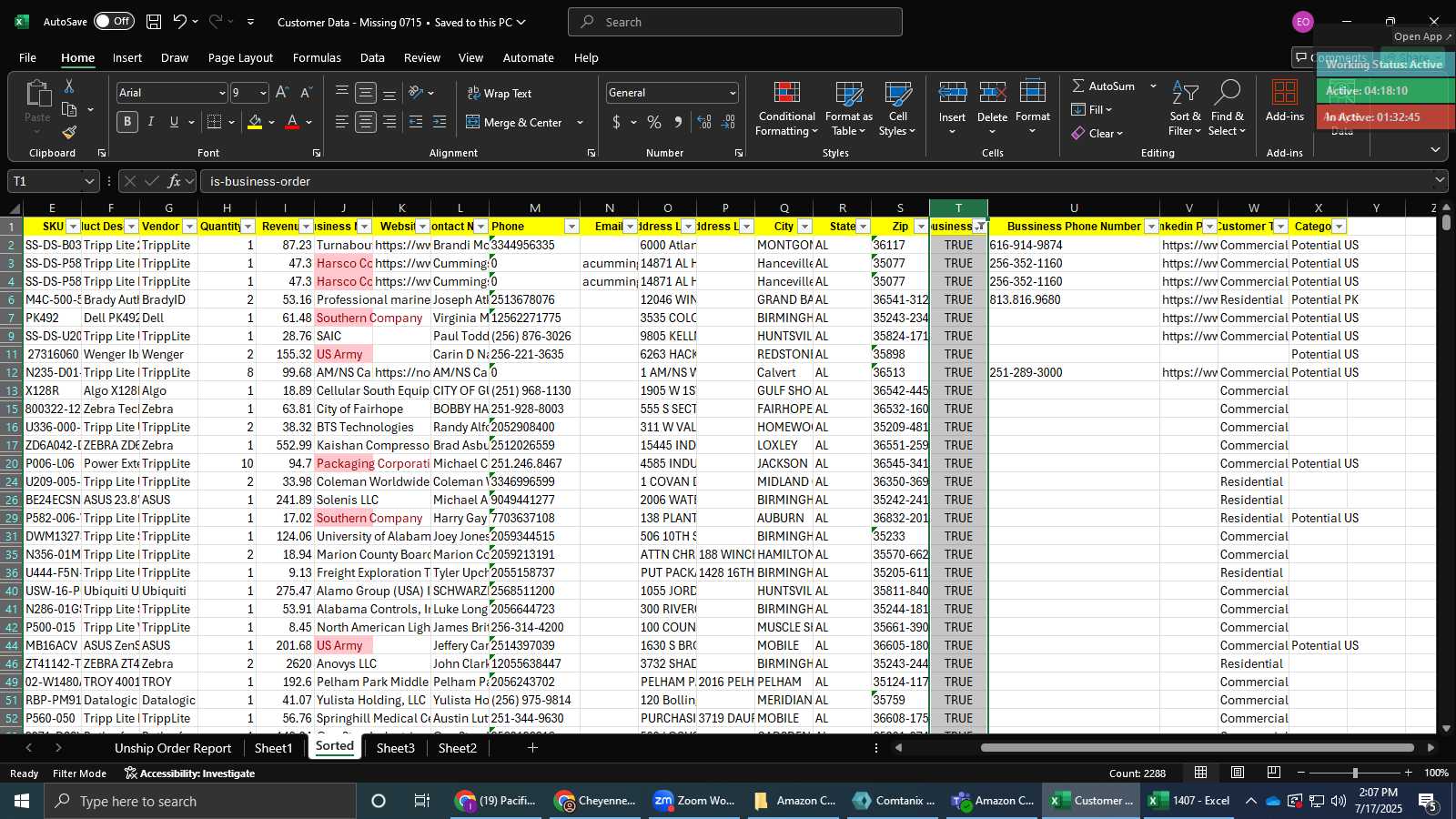The width and height of the screenshot is (1456, 819).
Task: Toggle Align Right
Action: [x=389, y=122]
